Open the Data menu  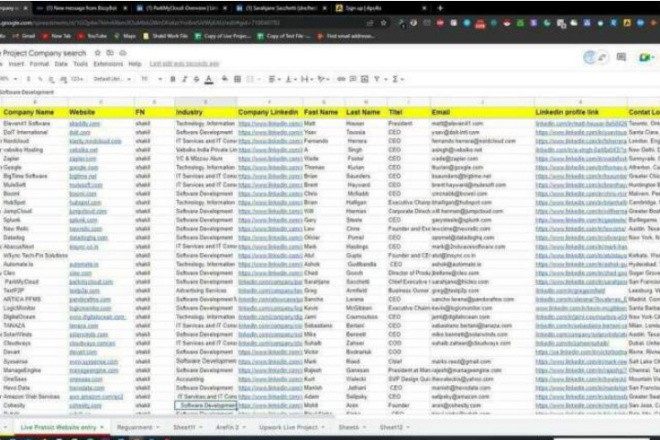pyautogui.click(x=61, y=64)
